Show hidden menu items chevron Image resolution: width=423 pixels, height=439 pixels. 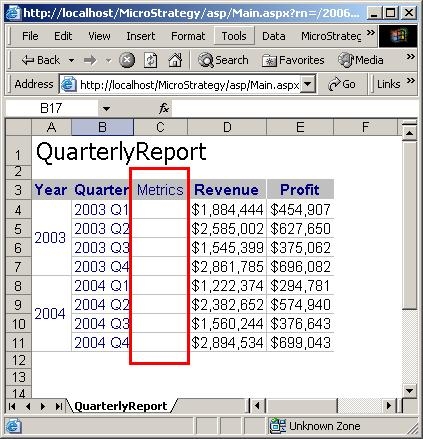370,32
